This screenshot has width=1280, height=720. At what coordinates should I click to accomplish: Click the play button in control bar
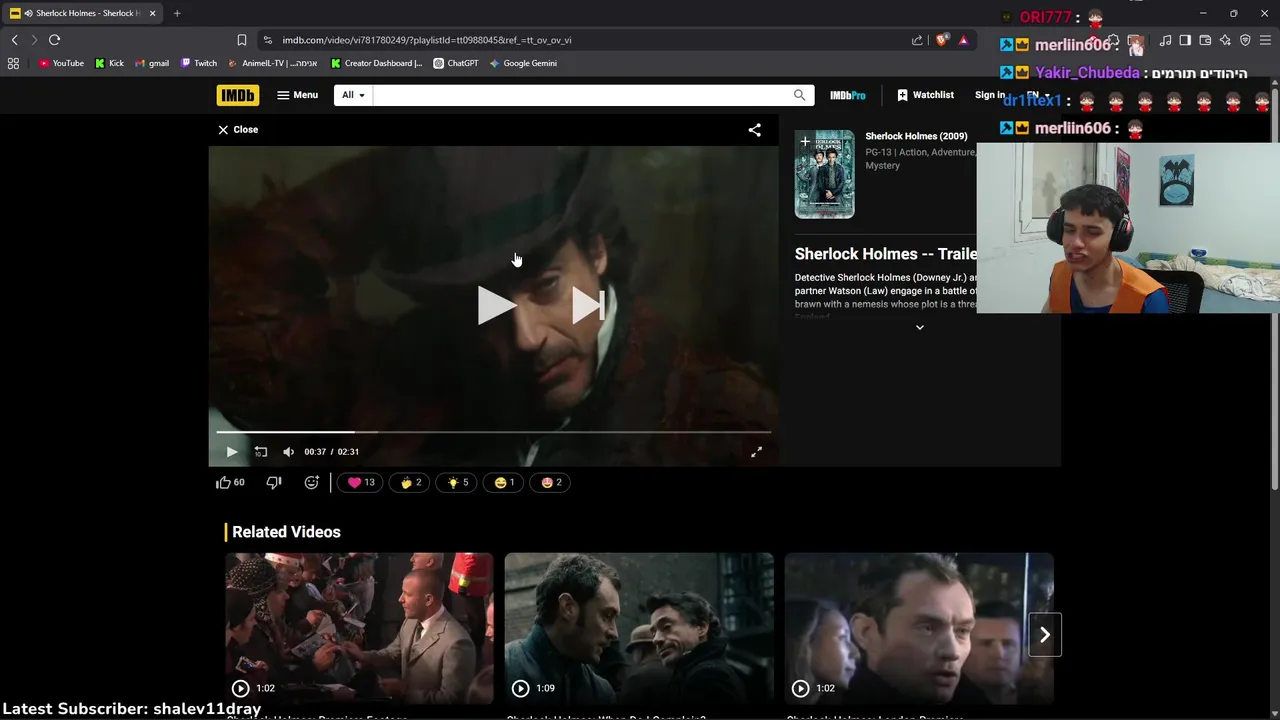tap(231, 452)
